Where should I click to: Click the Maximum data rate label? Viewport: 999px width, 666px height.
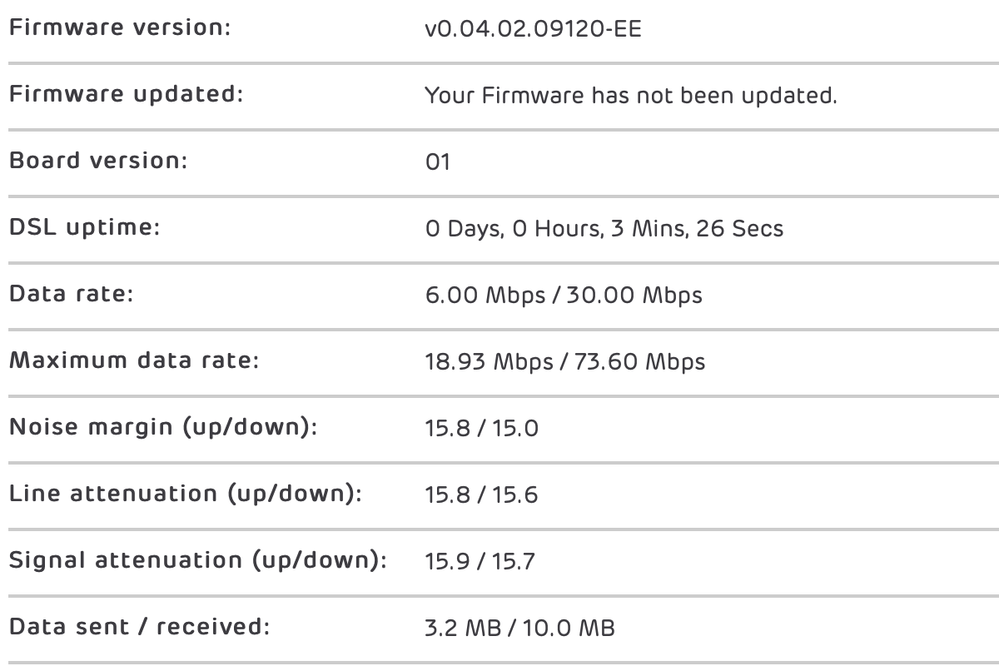point(133,359)
